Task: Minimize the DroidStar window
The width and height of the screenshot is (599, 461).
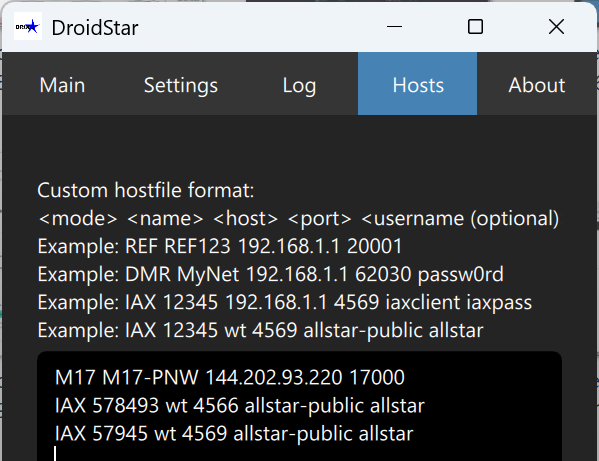Action: tap(394, 27)
